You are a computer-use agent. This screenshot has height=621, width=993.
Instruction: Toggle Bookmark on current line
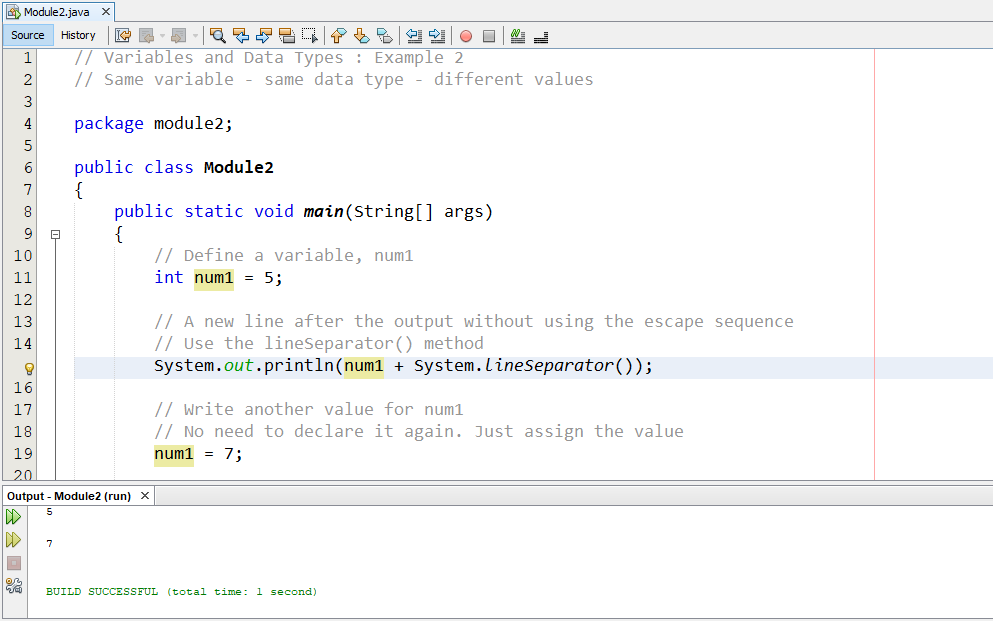click(384, 36)
